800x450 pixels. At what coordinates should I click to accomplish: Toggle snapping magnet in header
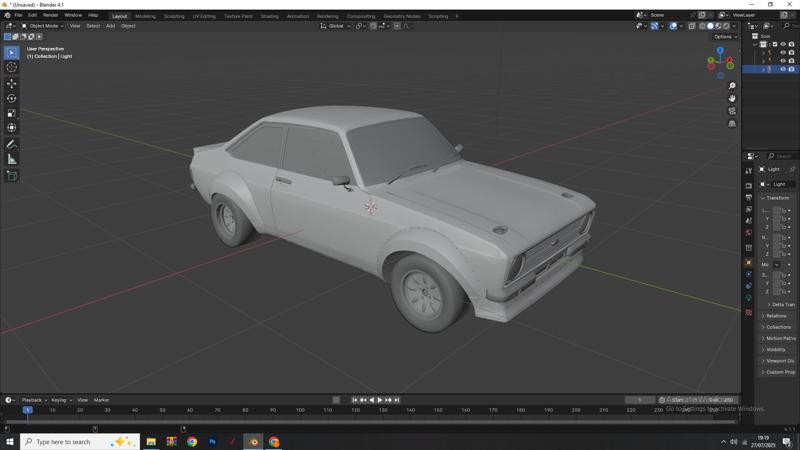coord(373,26)
